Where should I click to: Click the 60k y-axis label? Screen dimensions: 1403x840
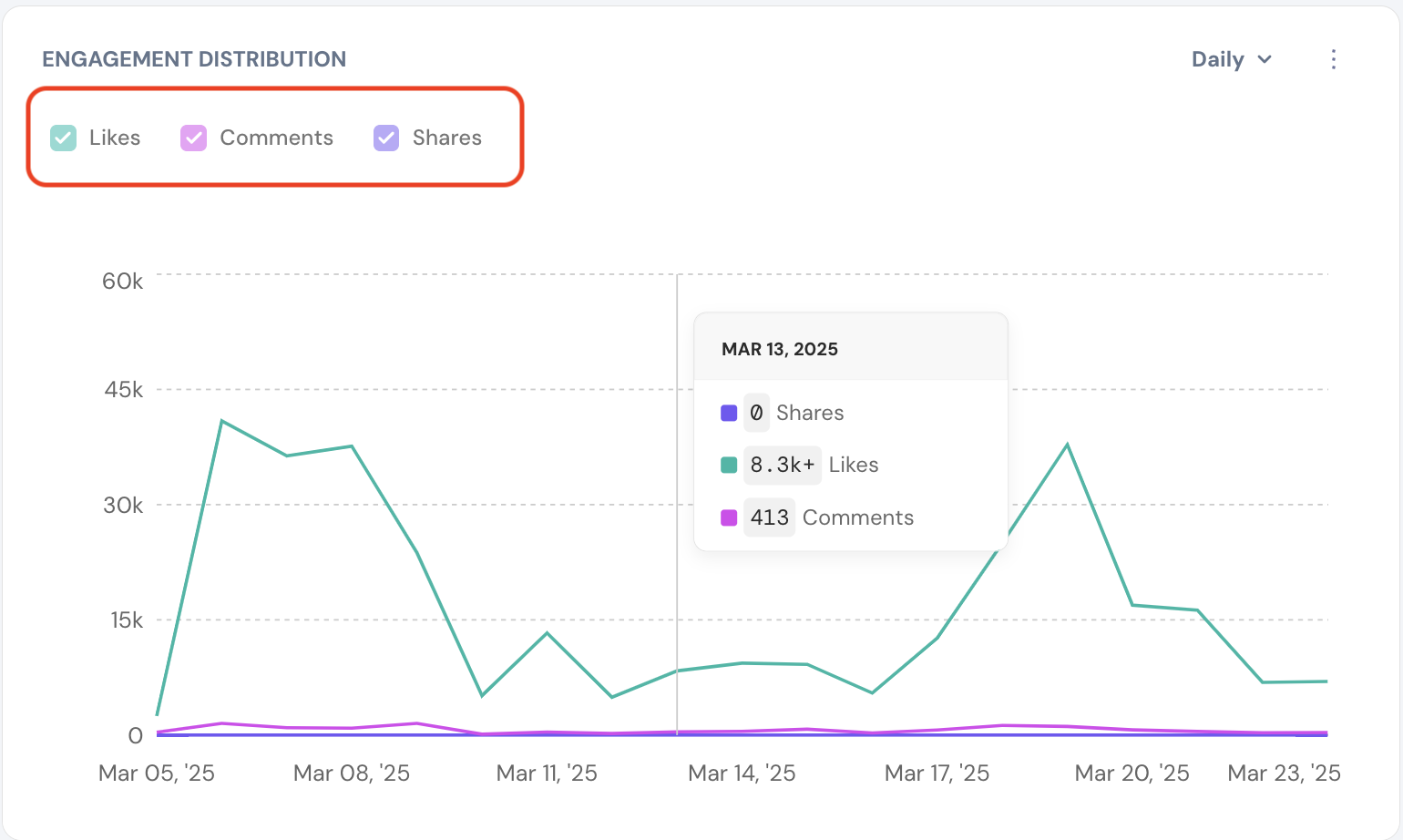[x=122, y=282]
